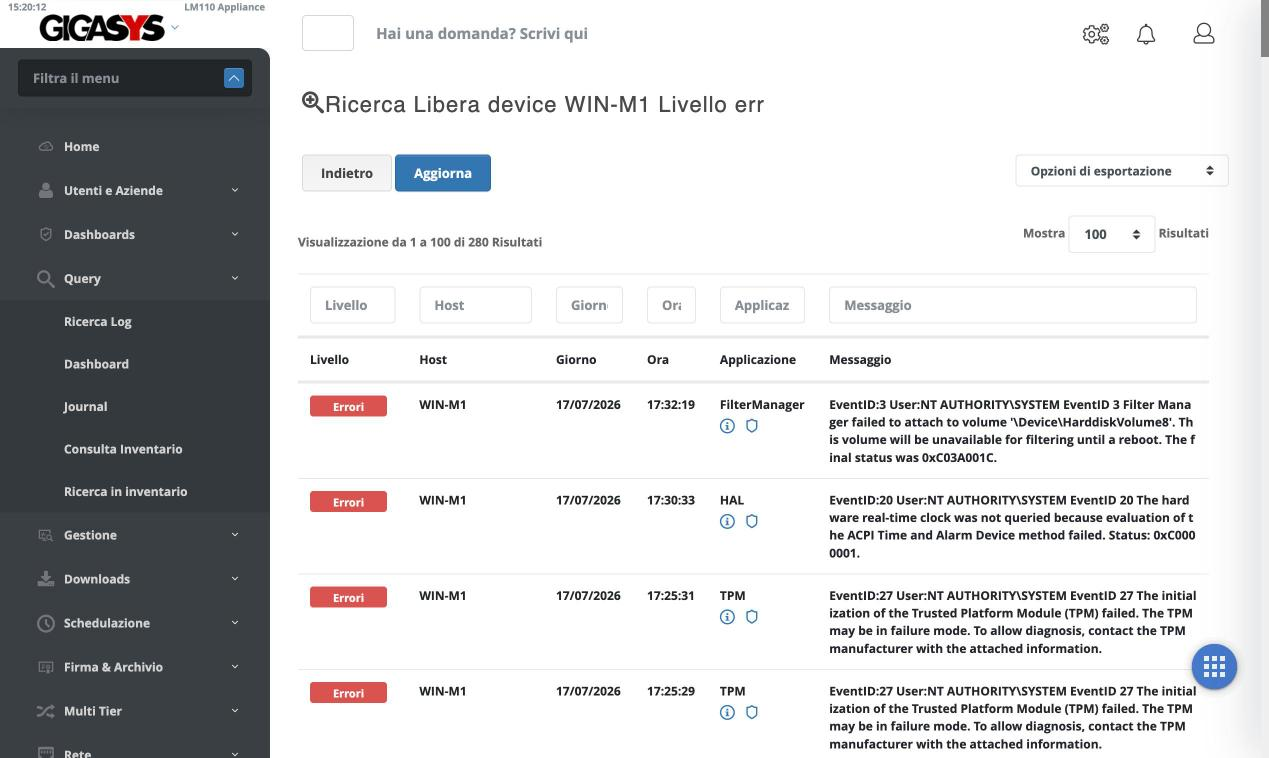Click the 17:32:19 time cell

(x=671, y=405)
